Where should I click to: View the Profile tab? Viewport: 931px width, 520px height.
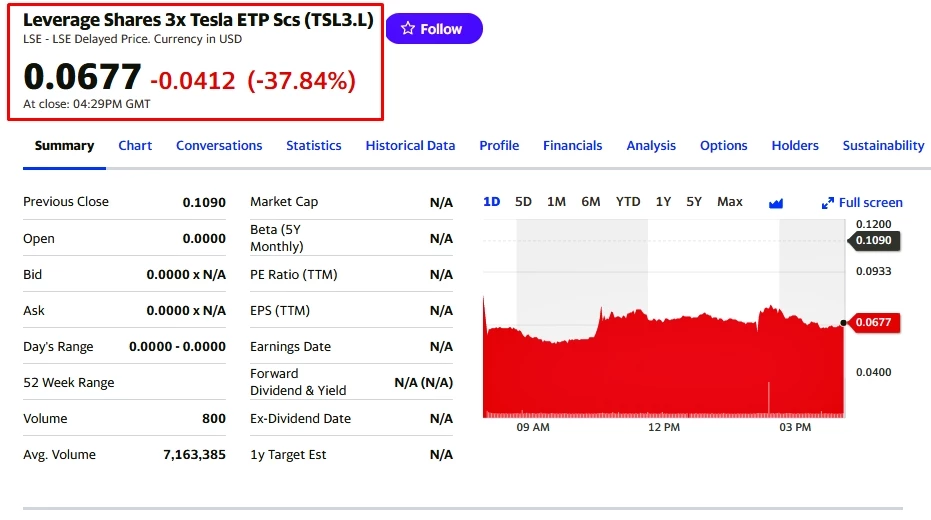tap(499, 146)
